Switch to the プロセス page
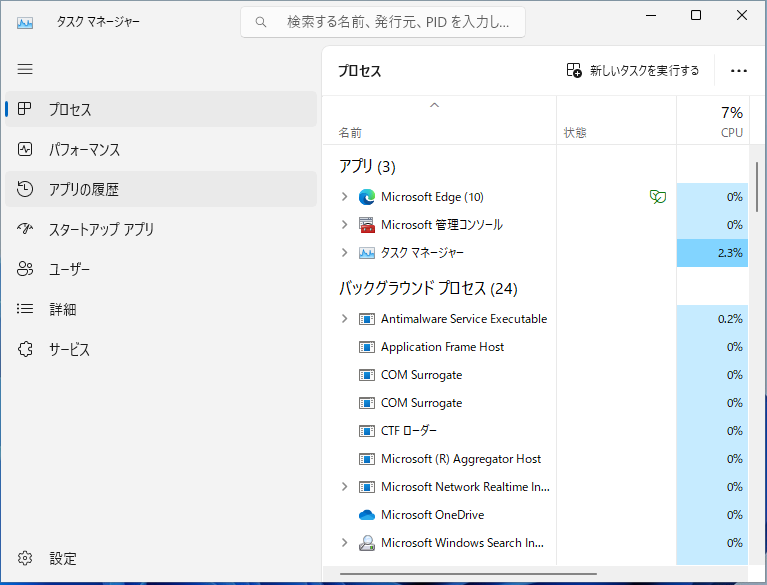The height and width of the screenshot is (585, 767). pos(161,109)
